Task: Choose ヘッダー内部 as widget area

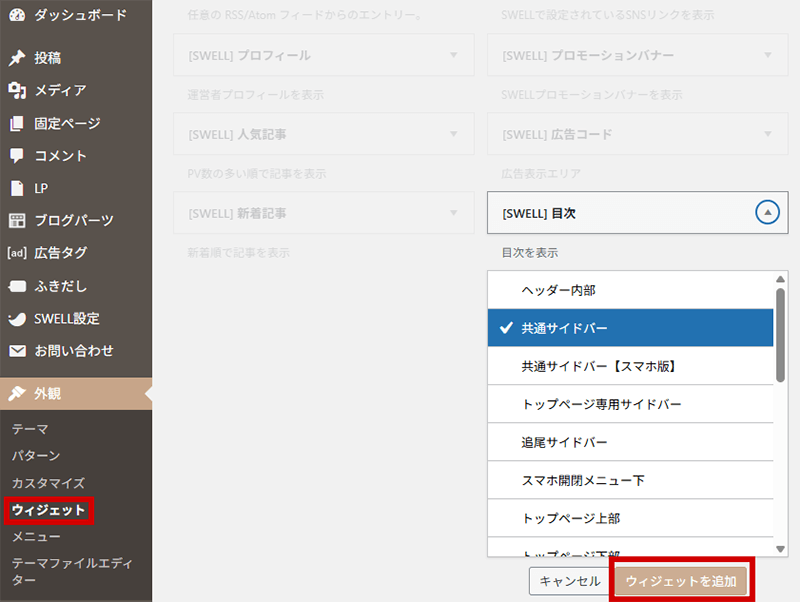Action: [x=630, y=290]
